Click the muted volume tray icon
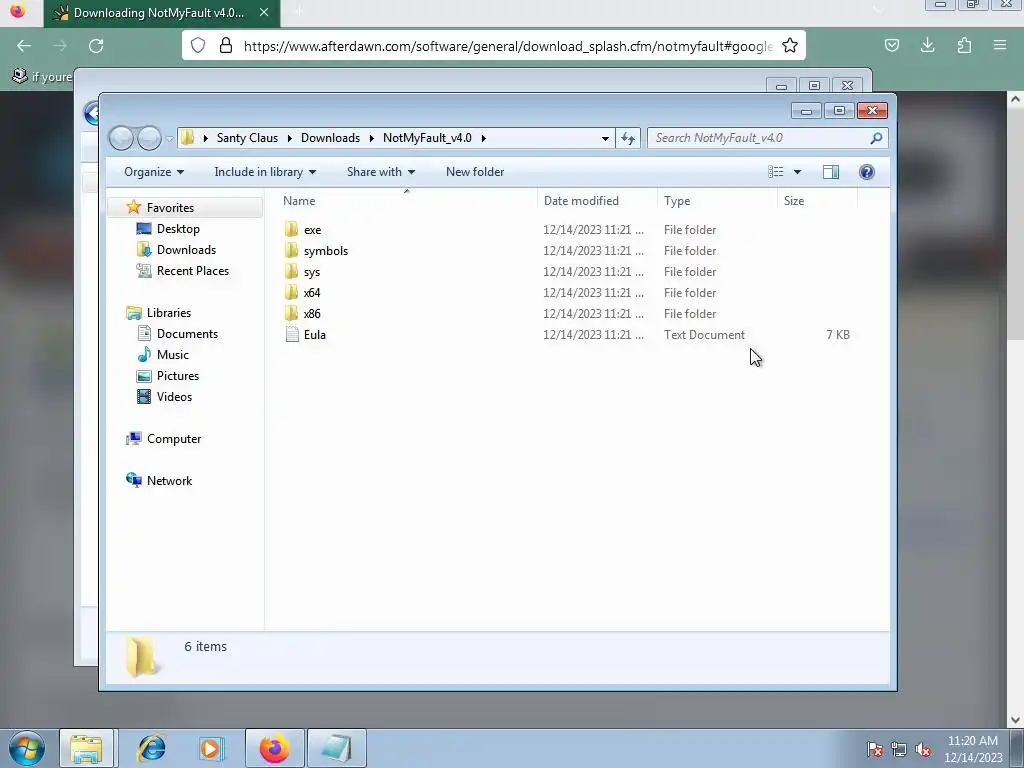 tap(923, 750)
